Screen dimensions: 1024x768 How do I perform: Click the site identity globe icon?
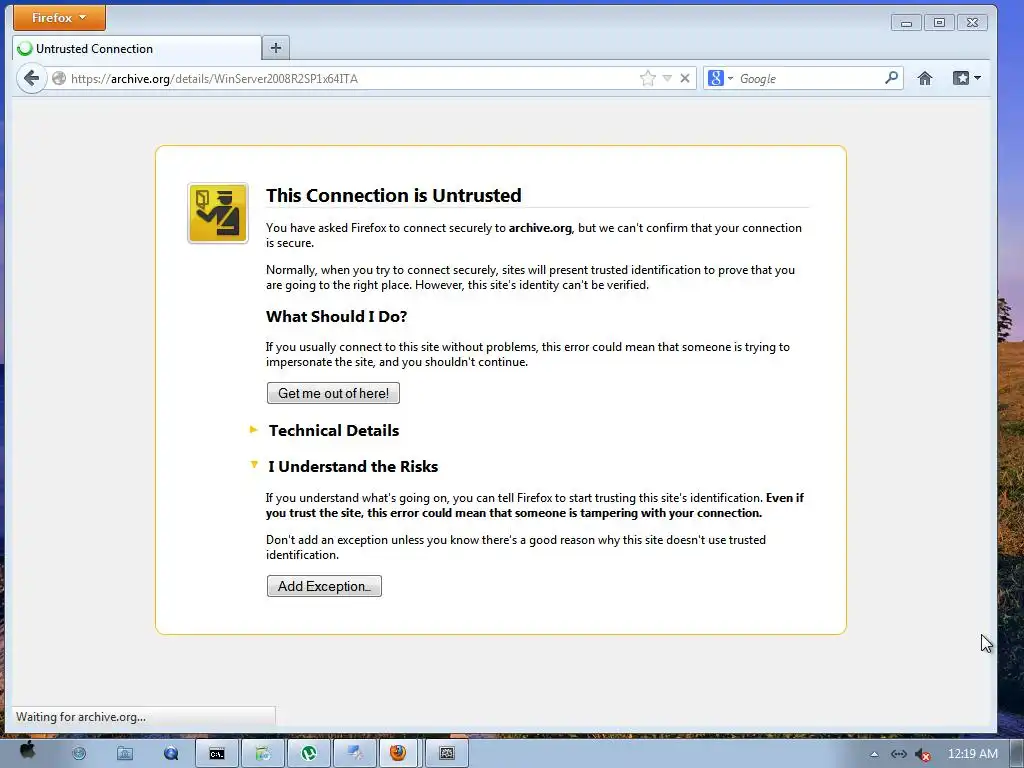pyautogui.click(x=59, y=78)
